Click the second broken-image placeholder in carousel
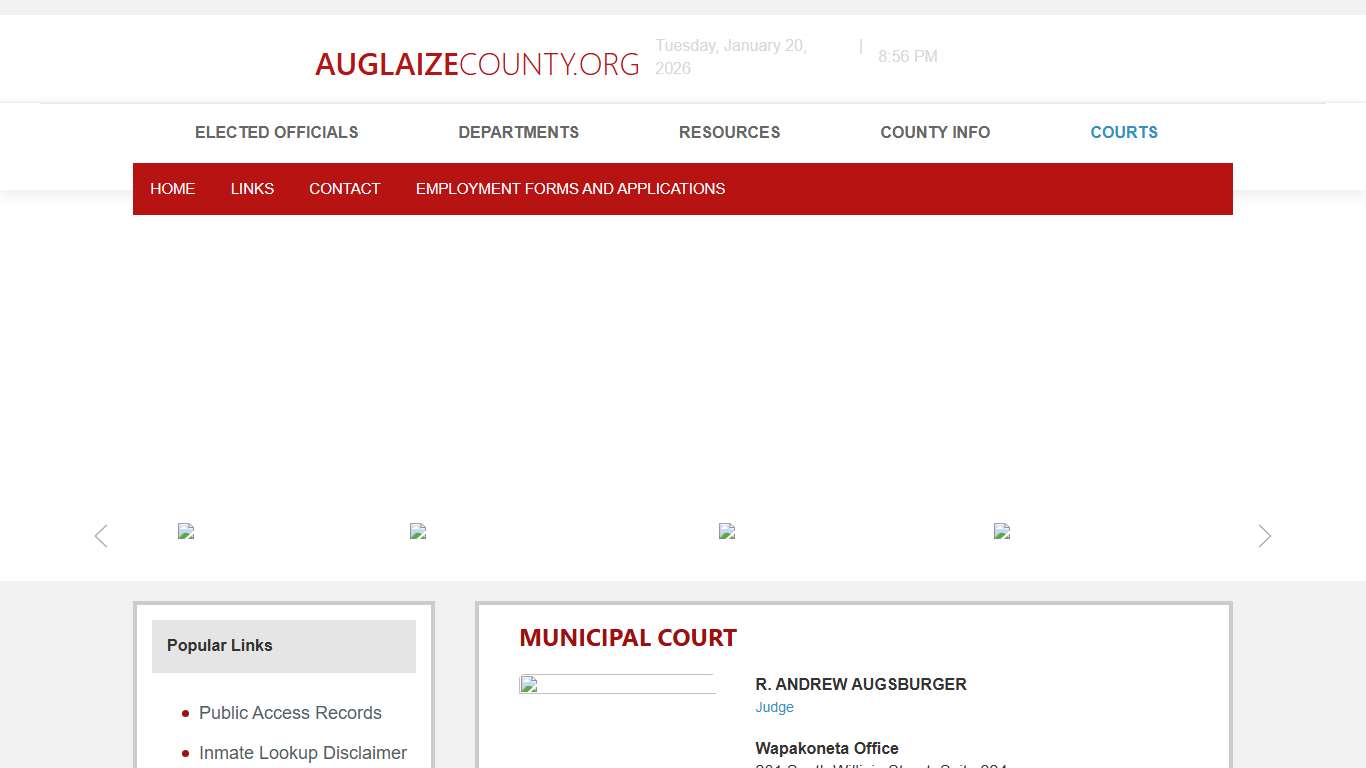1366x768 pixels. point(418,531)
